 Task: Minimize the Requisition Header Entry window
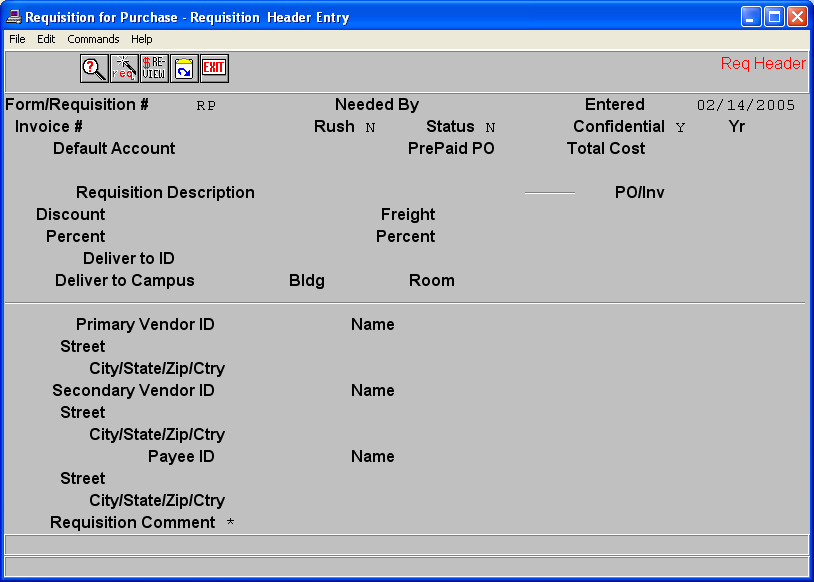tap(751, 17)
